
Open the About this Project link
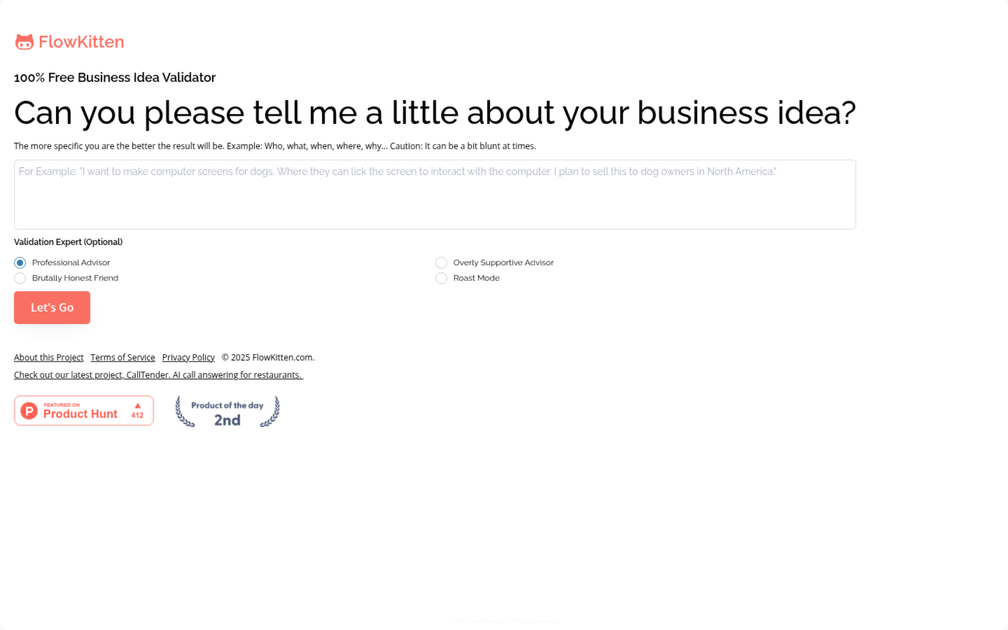pyautogui.click(x=49, y=357)
